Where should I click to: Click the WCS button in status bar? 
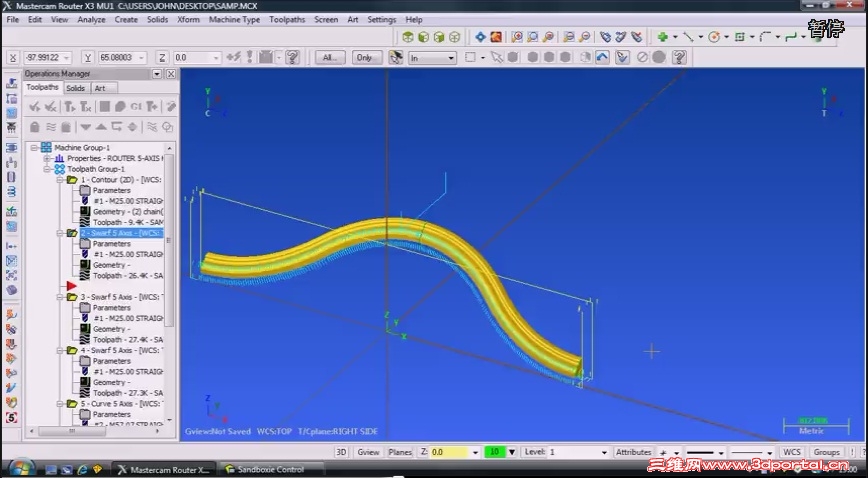pos(792,452)
